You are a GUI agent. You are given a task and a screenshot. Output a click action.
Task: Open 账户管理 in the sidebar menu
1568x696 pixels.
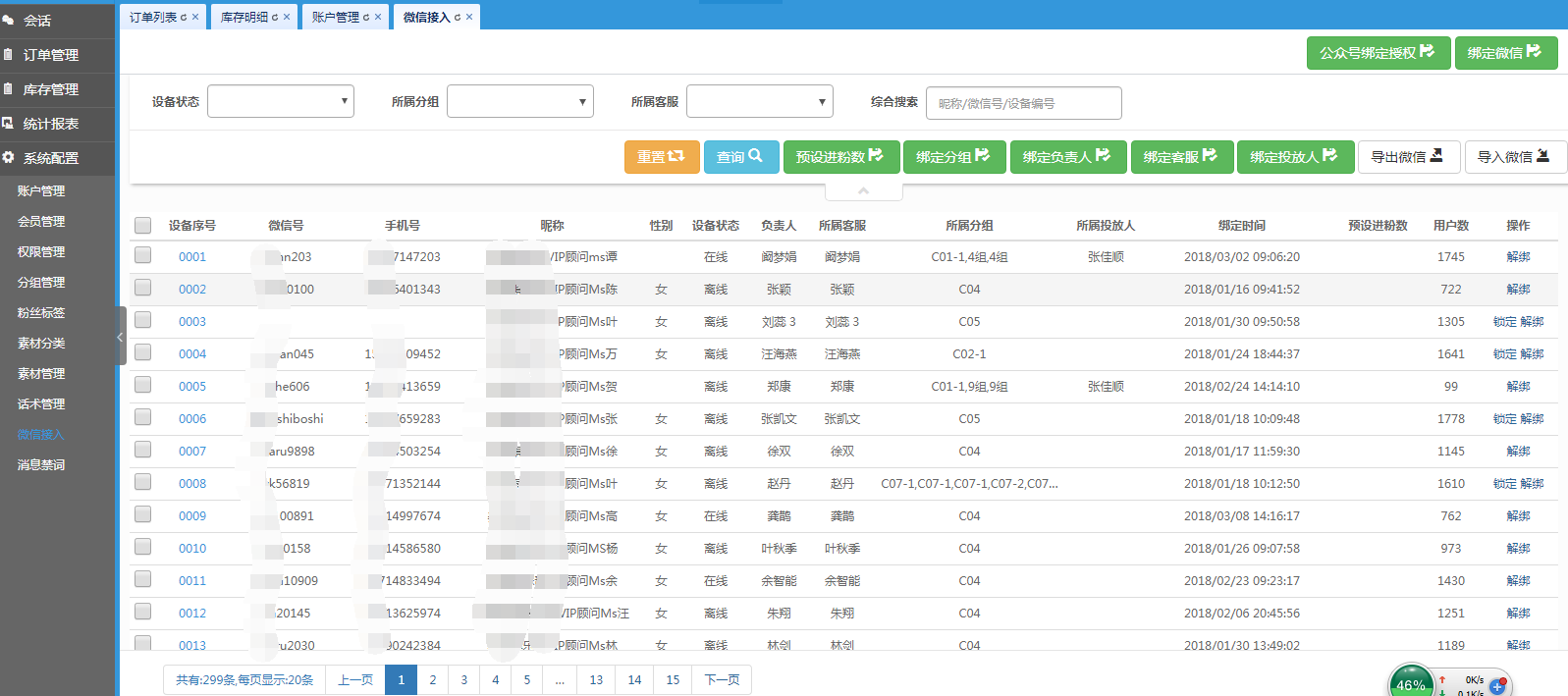tap(41, 191)
